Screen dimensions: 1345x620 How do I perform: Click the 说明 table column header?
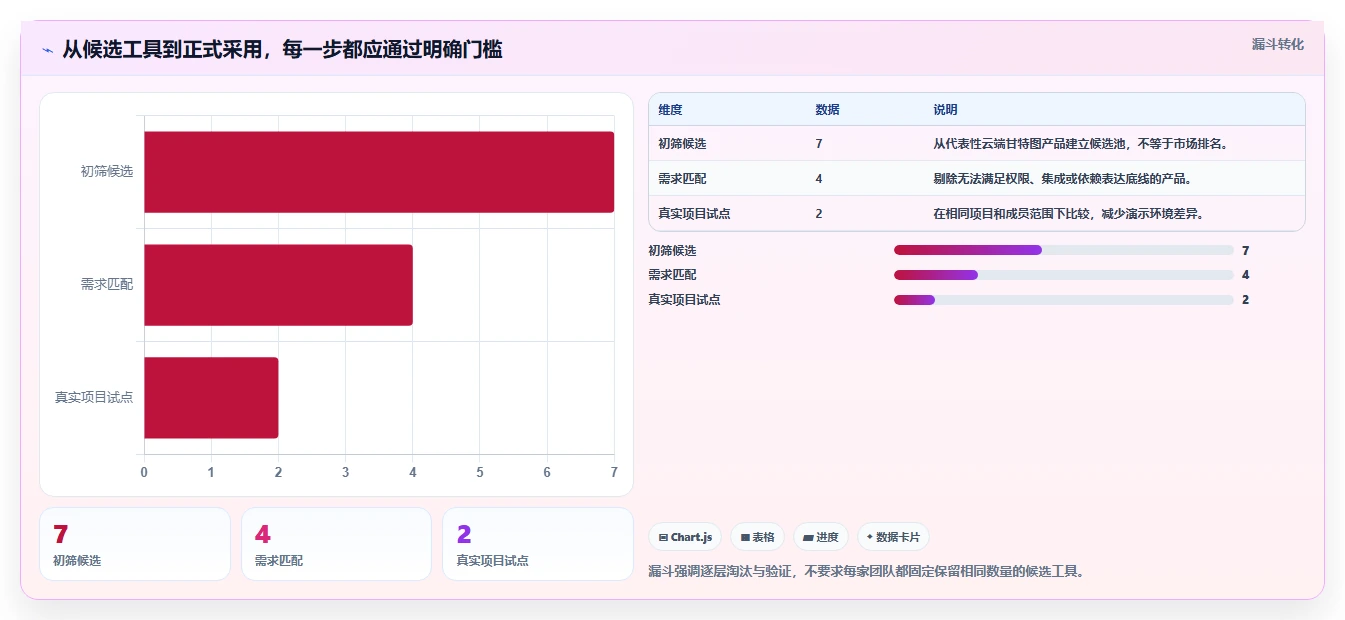(945, 109)
